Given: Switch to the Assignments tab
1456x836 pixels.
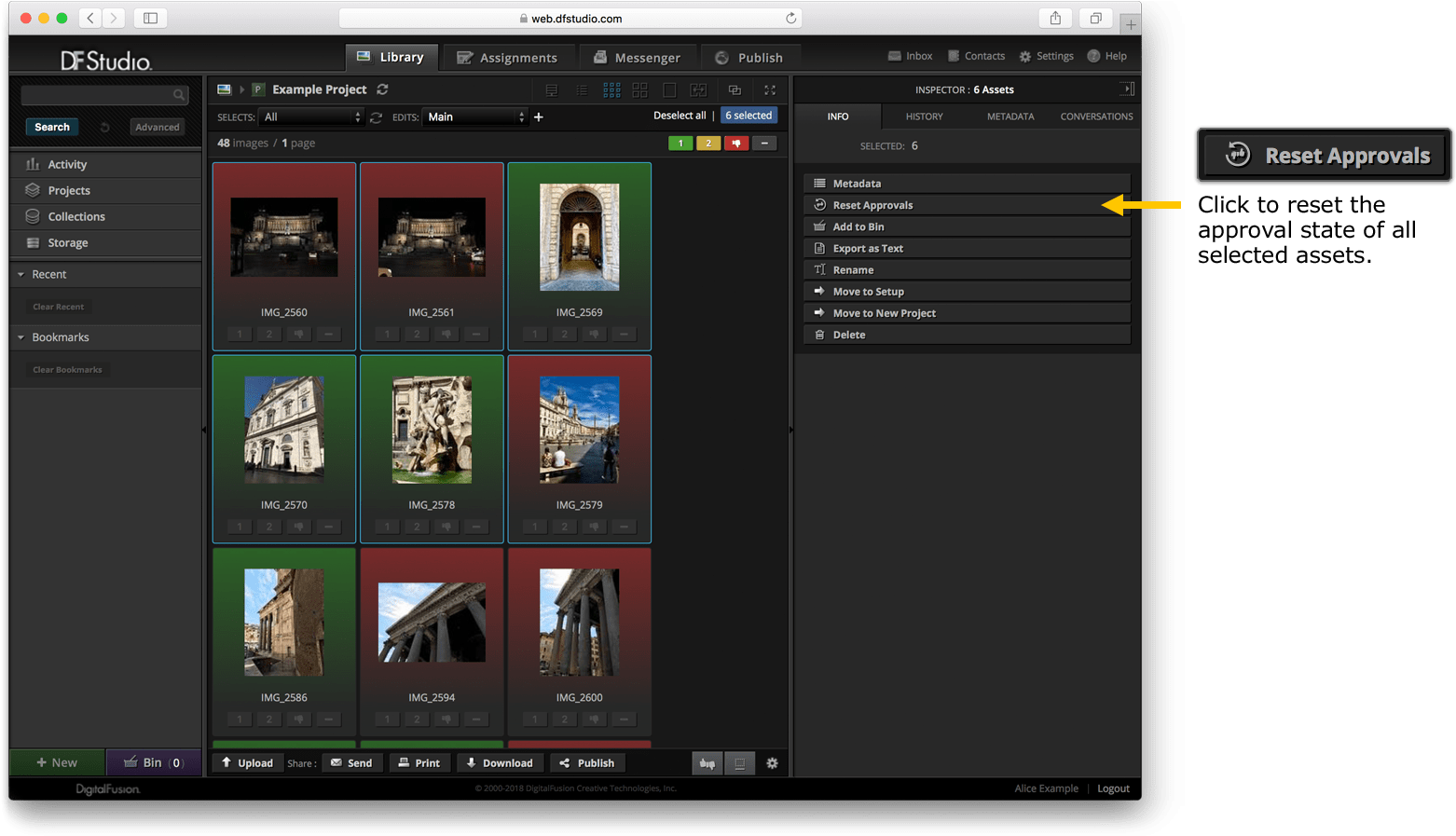Looking at the screenshot, I should [x=507, y=58].
